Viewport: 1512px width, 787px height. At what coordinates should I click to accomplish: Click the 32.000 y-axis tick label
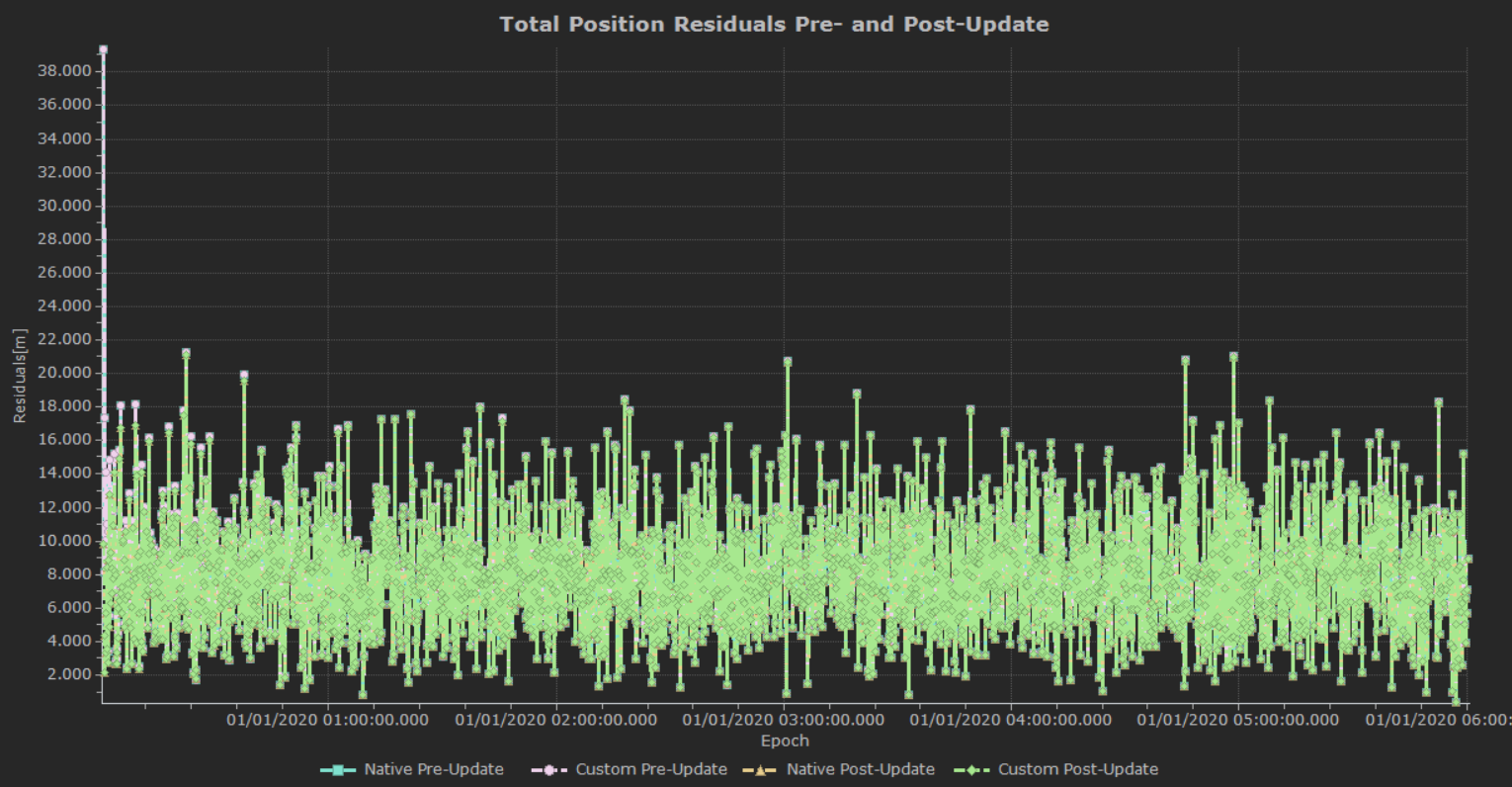(63, 172)
